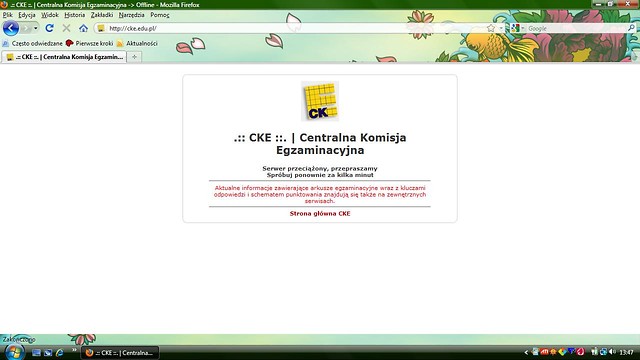Follow the Strona główna CKE link
The width and height of the screenshot is (640, 360).
pos(320,213)
